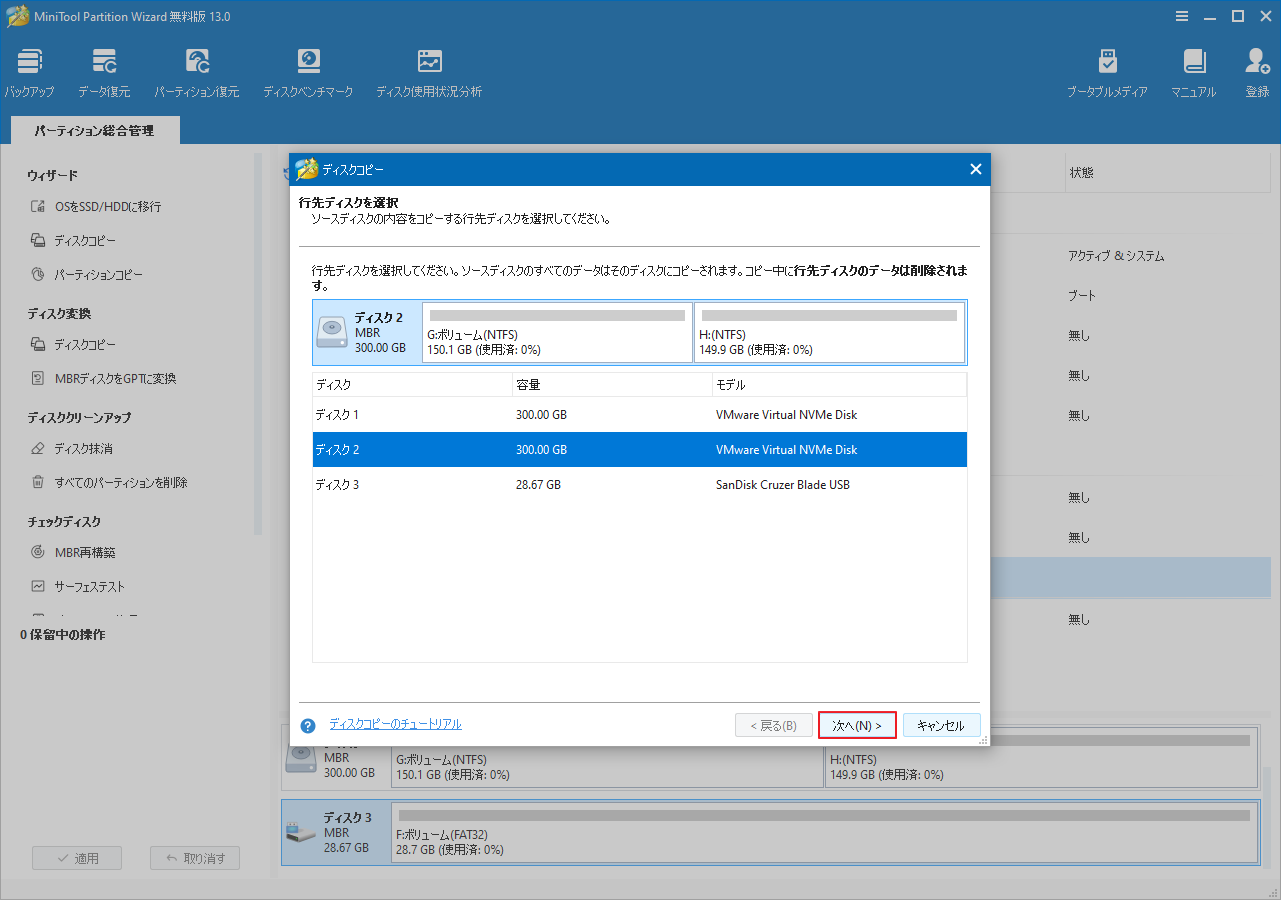Open the hamburger menu at top right

pos(1182,16)
